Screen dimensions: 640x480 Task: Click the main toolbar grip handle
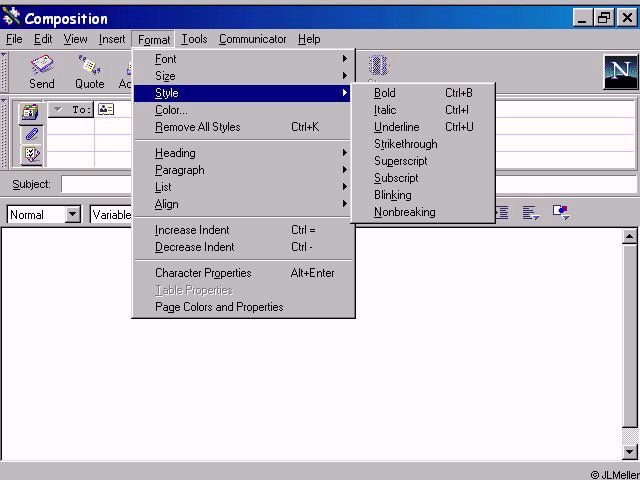tap(4, 72)
